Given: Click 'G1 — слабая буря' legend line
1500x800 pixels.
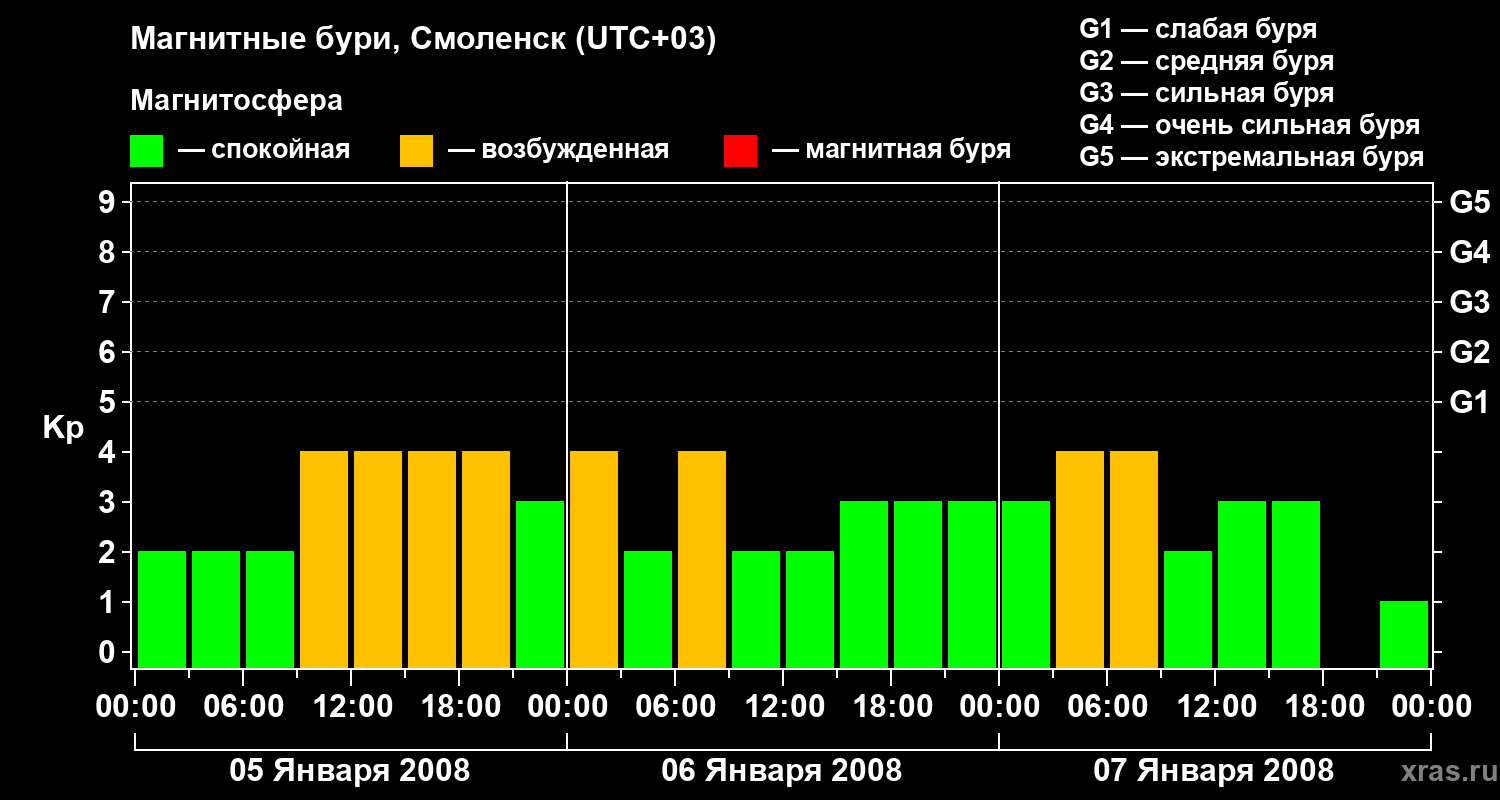Looking at the screenshot, I should pos(1198,29).
